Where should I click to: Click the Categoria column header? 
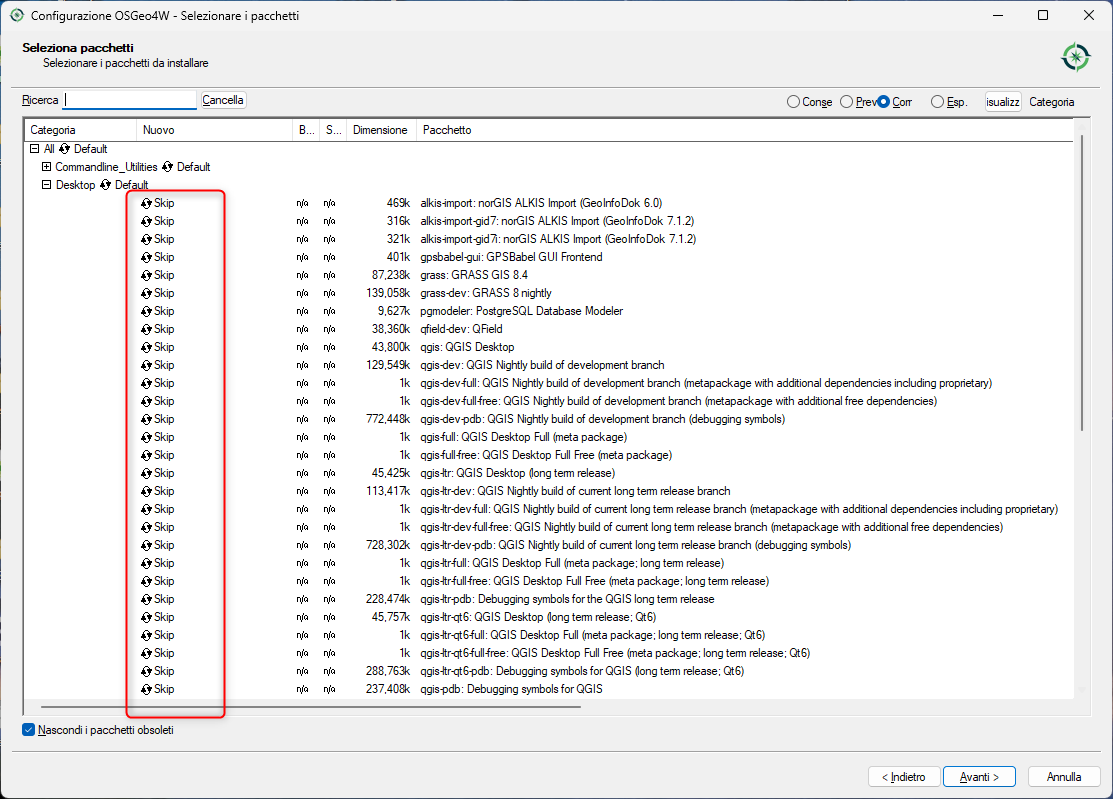pyautogui.click(x=80, y=130)
